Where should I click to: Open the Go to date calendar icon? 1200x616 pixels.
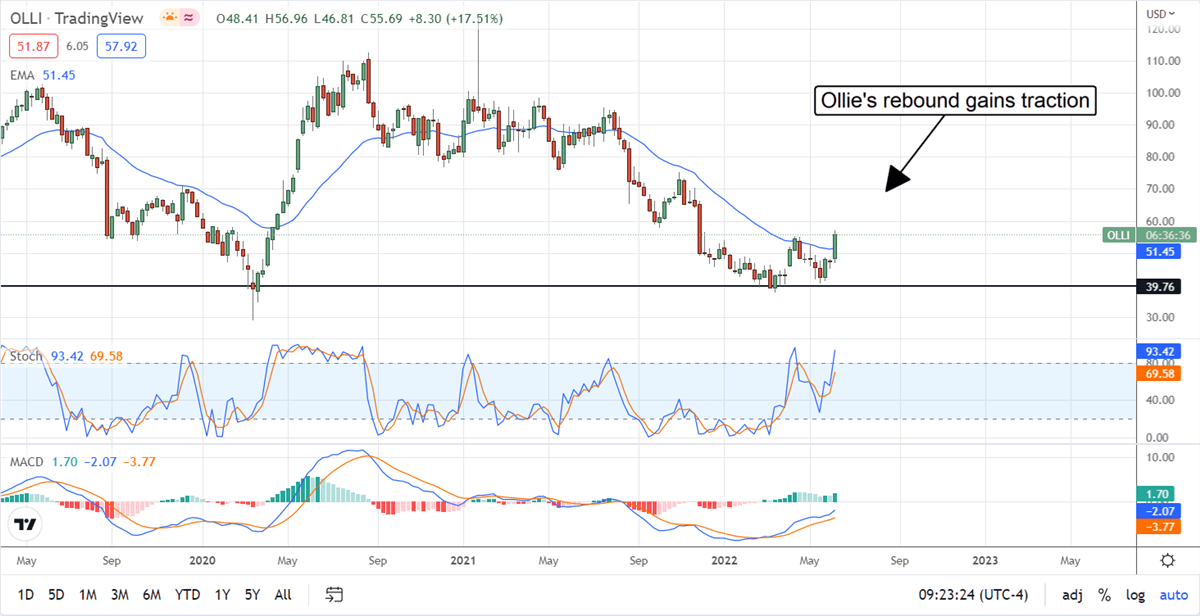click(x=335, y=595)
